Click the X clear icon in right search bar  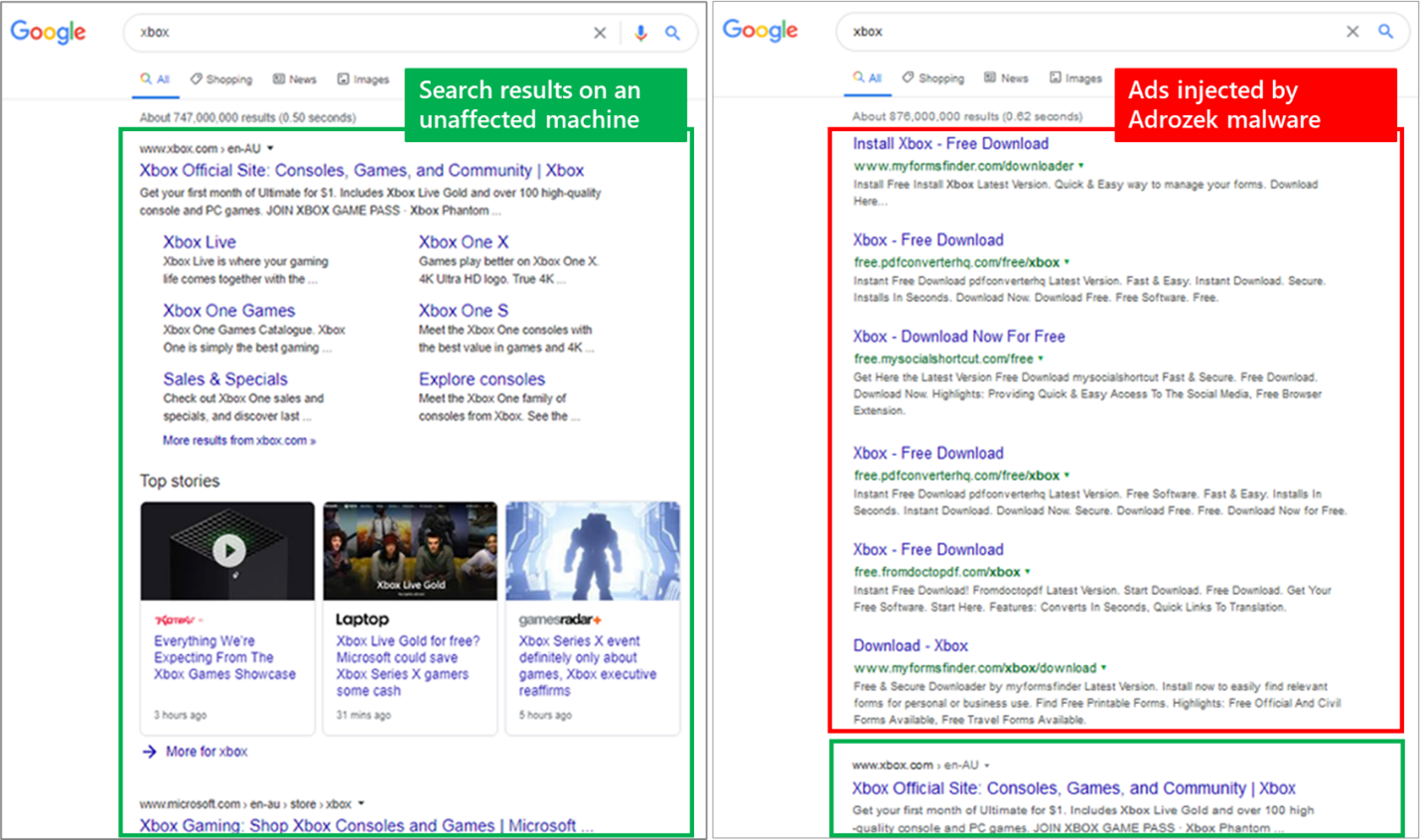pyautogui.click(x=1352, y=31)
